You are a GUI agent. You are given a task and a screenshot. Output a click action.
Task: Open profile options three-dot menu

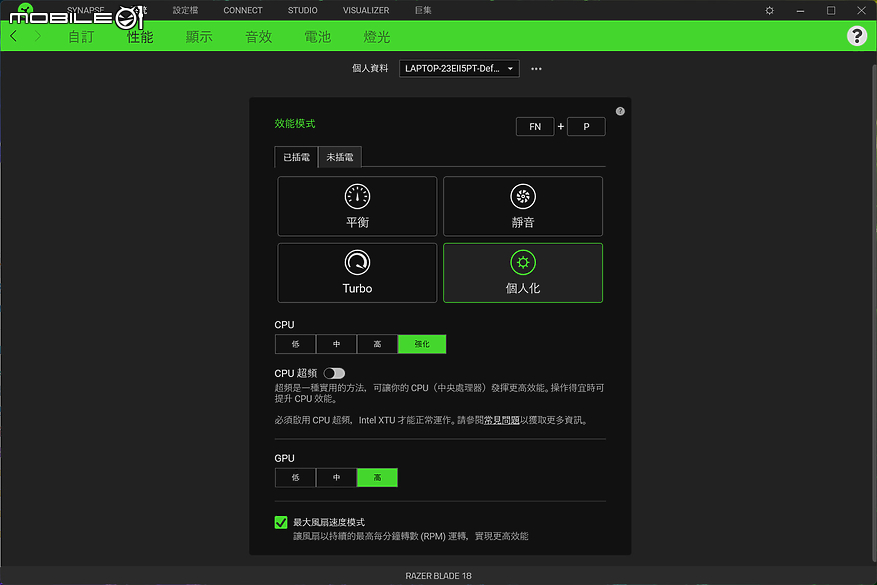coord(536,69)
